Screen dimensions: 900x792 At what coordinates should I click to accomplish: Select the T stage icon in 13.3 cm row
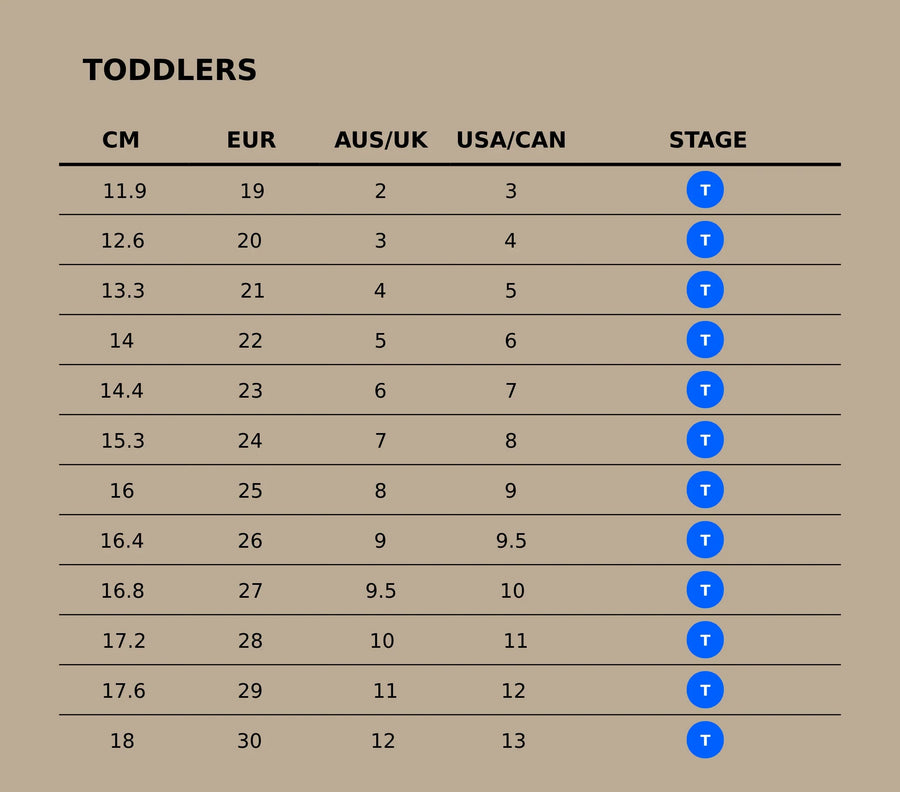click(705, 290)
